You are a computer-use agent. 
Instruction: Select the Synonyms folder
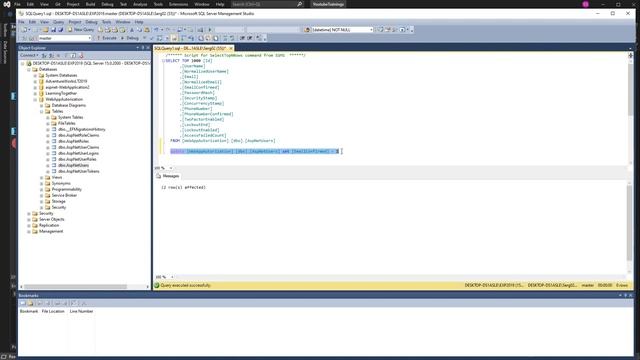coord(61,183)
